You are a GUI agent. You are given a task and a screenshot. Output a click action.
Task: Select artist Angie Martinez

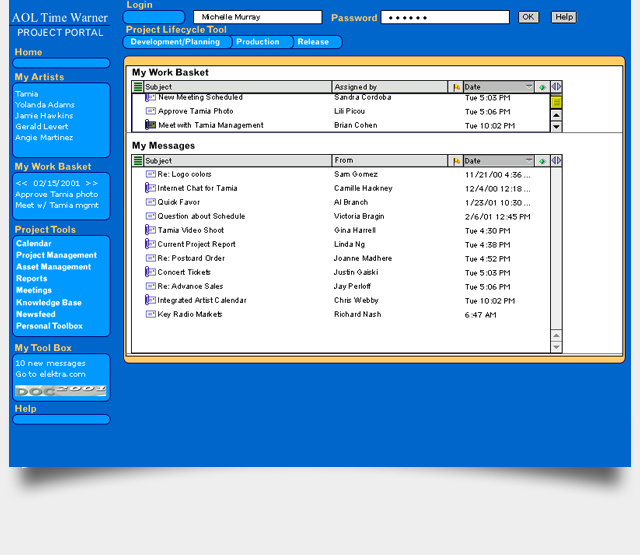44,138
